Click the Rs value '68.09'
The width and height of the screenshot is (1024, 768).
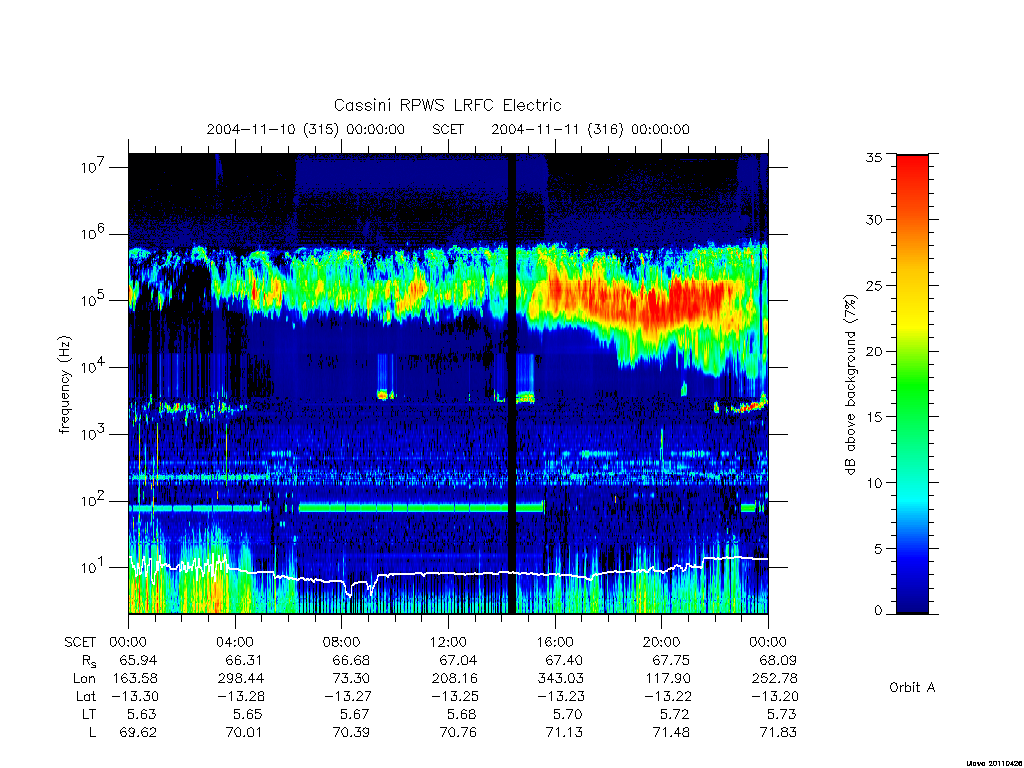click(x=778, y=660)
